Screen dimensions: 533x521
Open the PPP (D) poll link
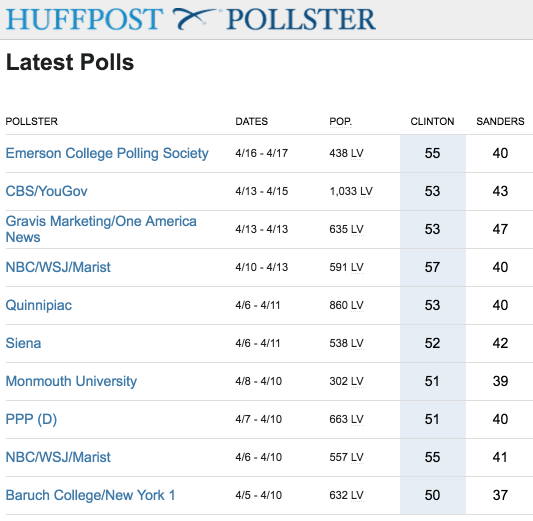[x=31, y=419]
